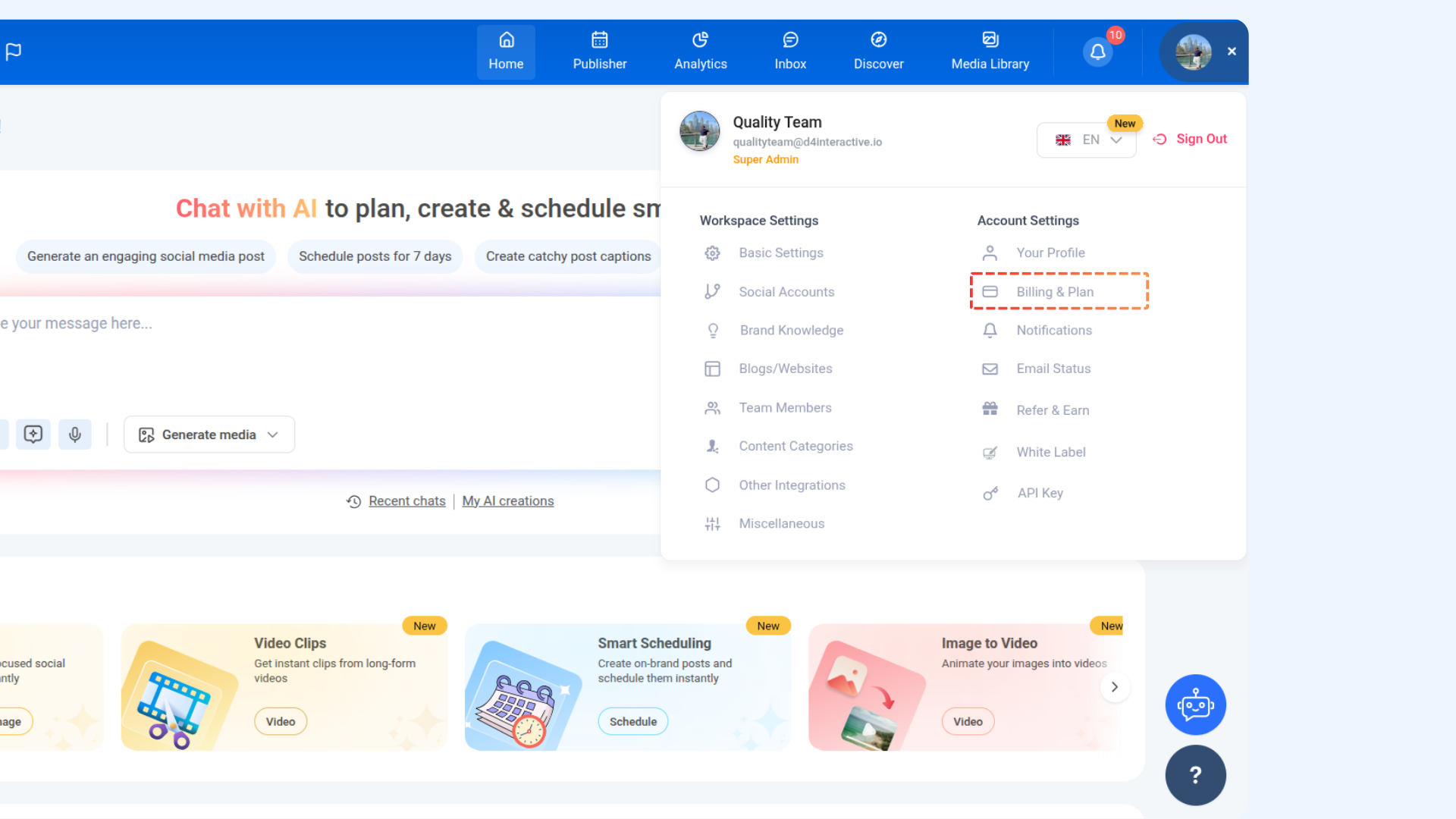Click the Social Accounts branch icon
The height and width of the screenshot is (819, 1456).
(x=712, y=292)
